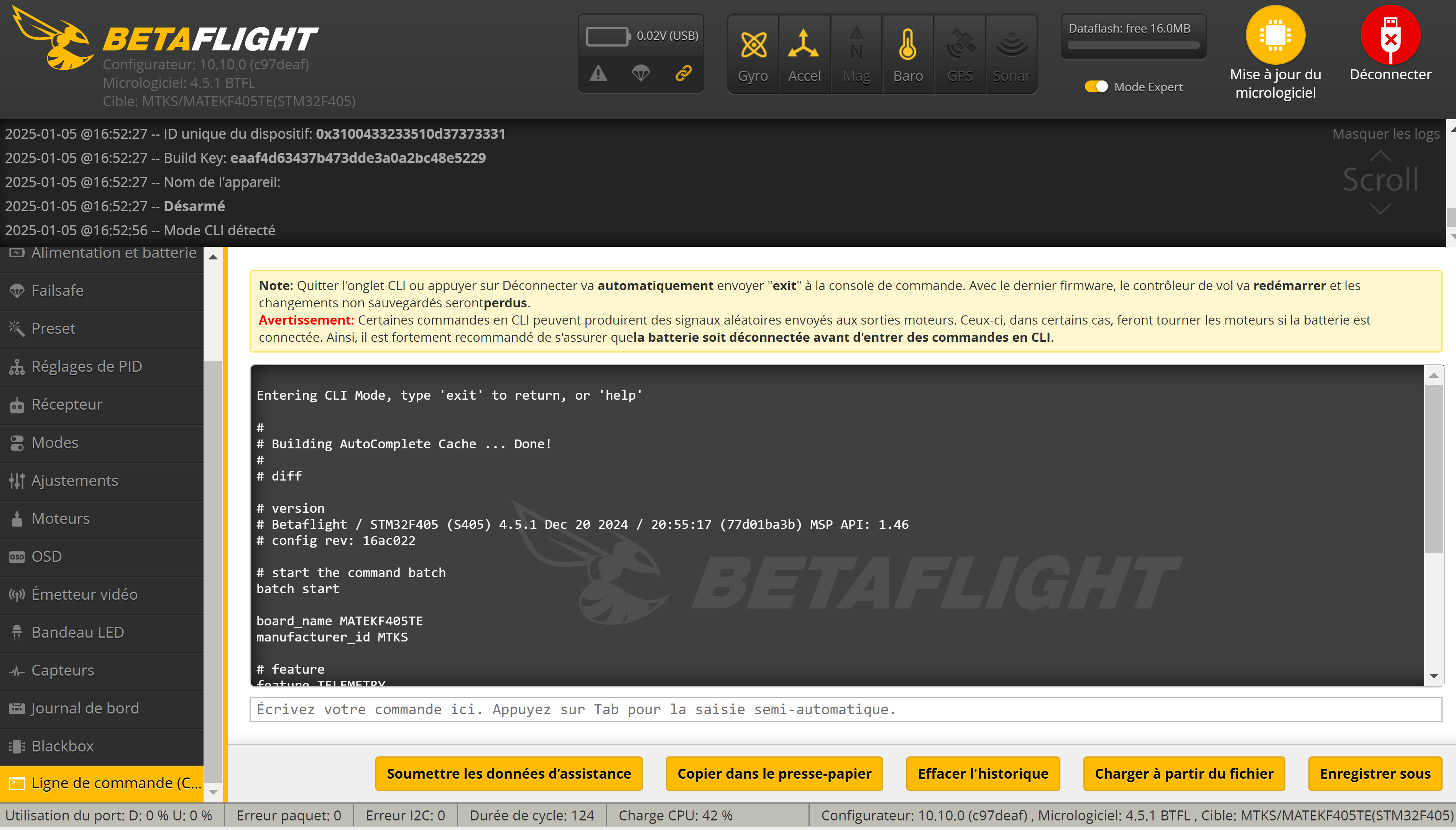Screen dimensions: 1456x830
Task: Click Copier dans le presse-papier button
Action: click(x=774, y=774)
